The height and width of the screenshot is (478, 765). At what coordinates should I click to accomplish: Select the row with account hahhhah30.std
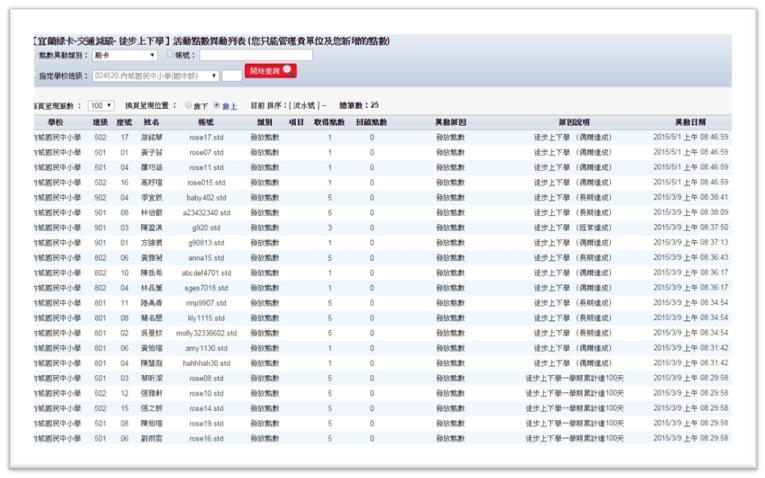pos(206,363)
